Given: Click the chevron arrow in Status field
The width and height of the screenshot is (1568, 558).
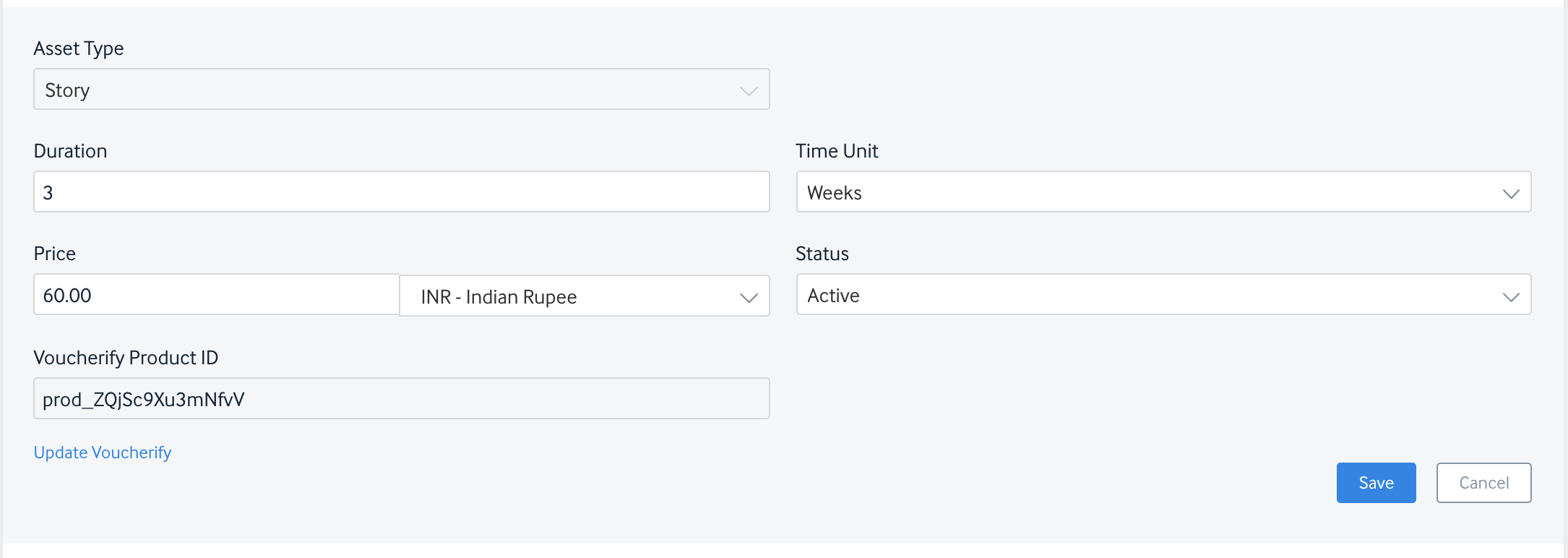Looking at the screenshot, I should point(1511,297).
